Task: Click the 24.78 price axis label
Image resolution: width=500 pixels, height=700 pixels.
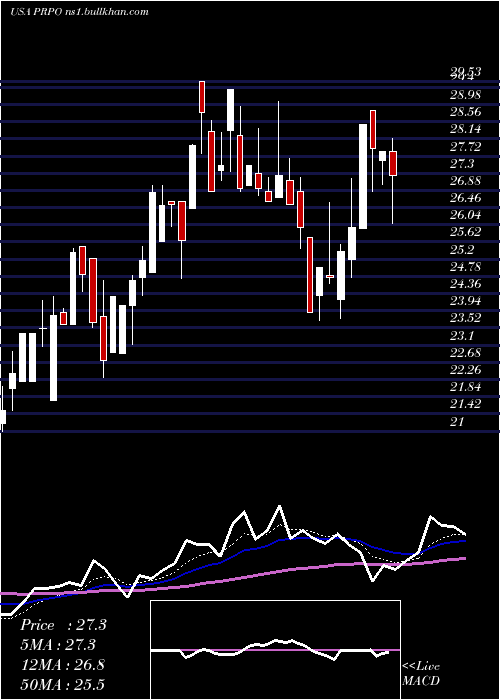Action: click(x=465, y=267)
